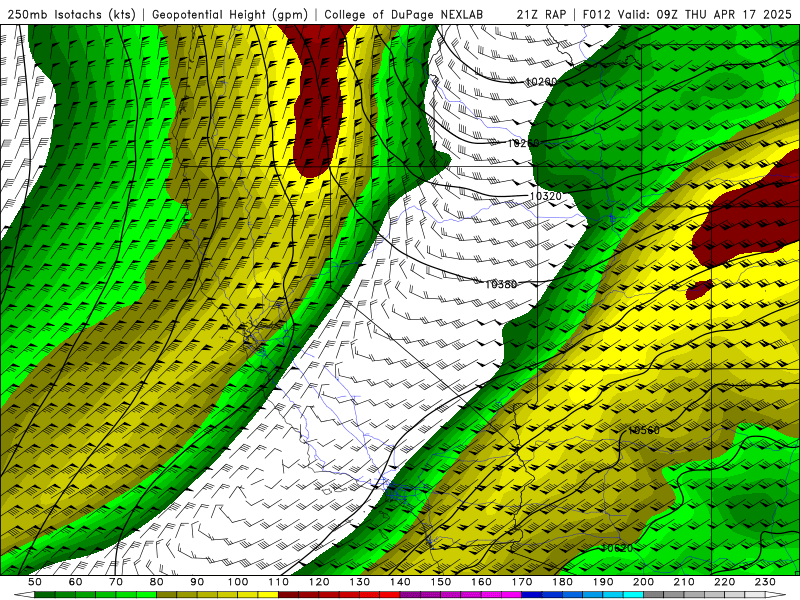
Task: Select the dark red swatch right of 110
Action: 288,594
